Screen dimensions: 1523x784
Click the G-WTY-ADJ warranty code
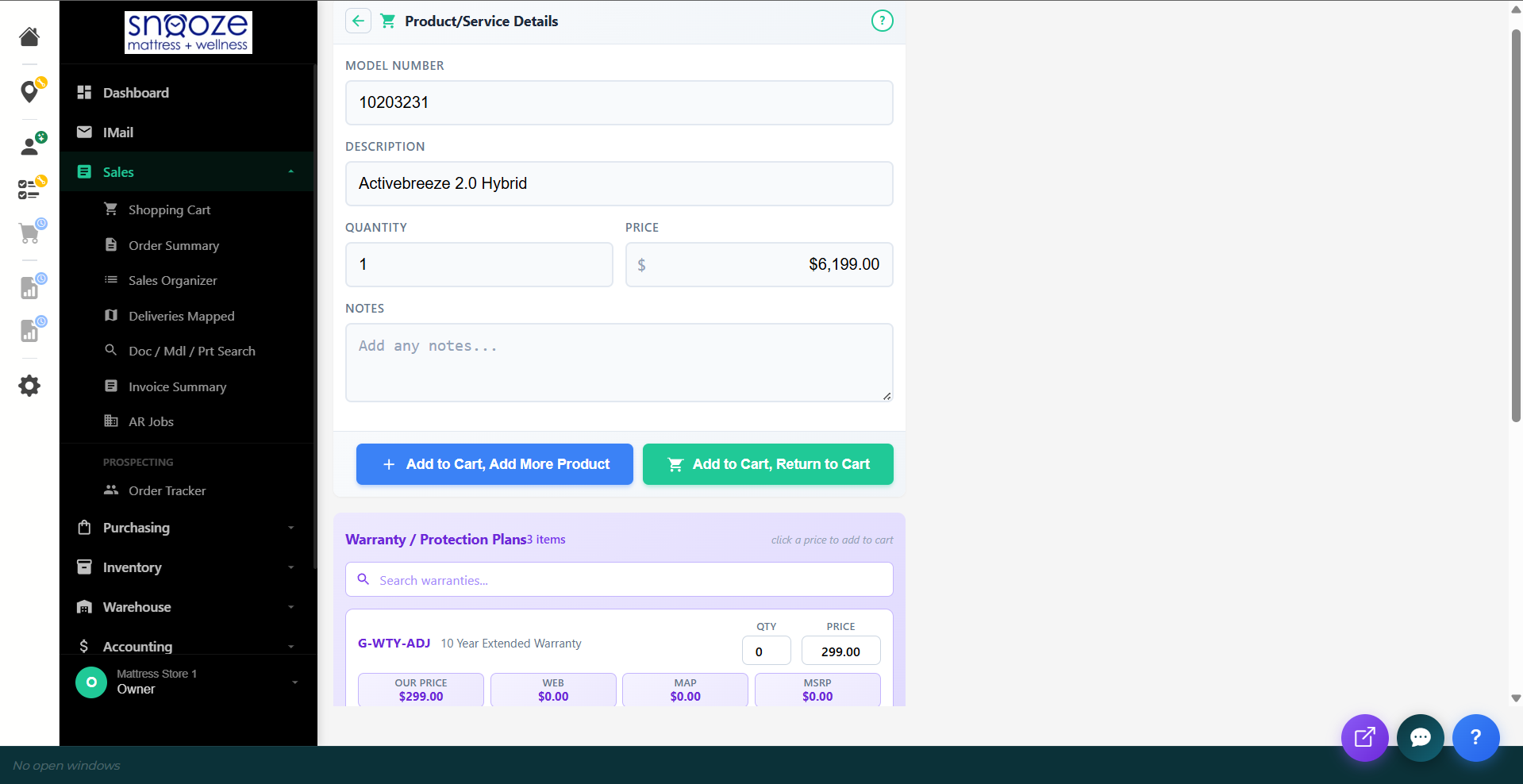(x=394, y=644)
